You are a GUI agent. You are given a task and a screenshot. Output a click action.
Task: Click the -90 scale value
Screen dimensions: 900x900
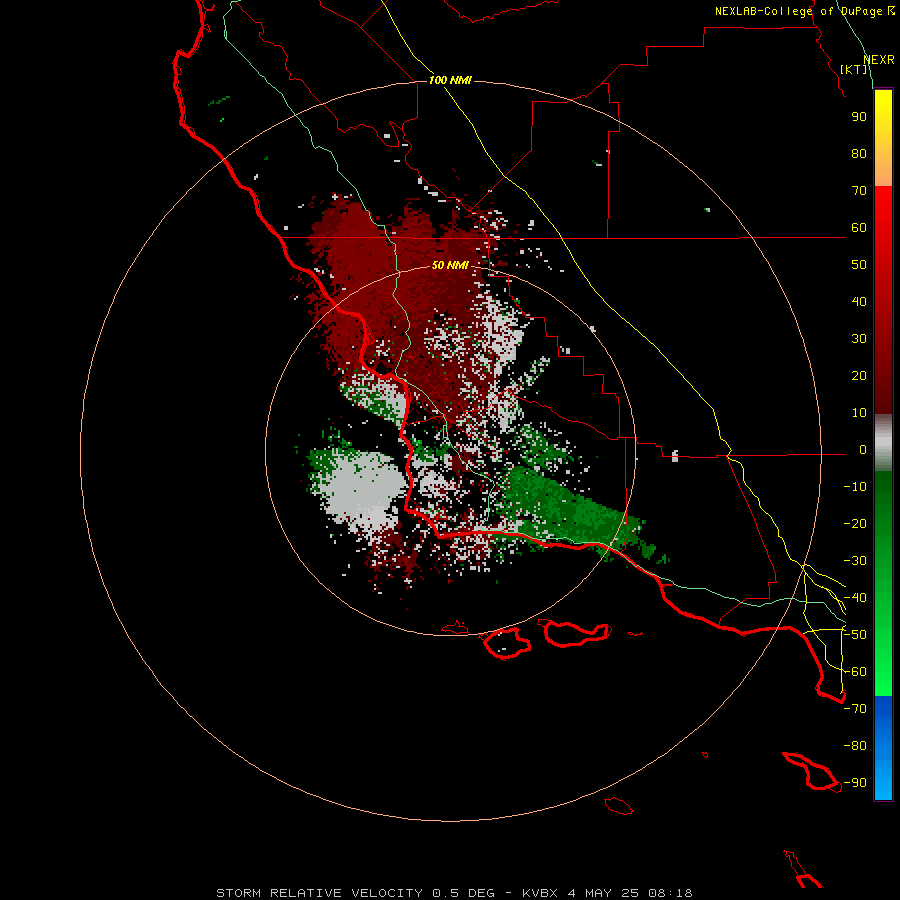tap(855, 783)
